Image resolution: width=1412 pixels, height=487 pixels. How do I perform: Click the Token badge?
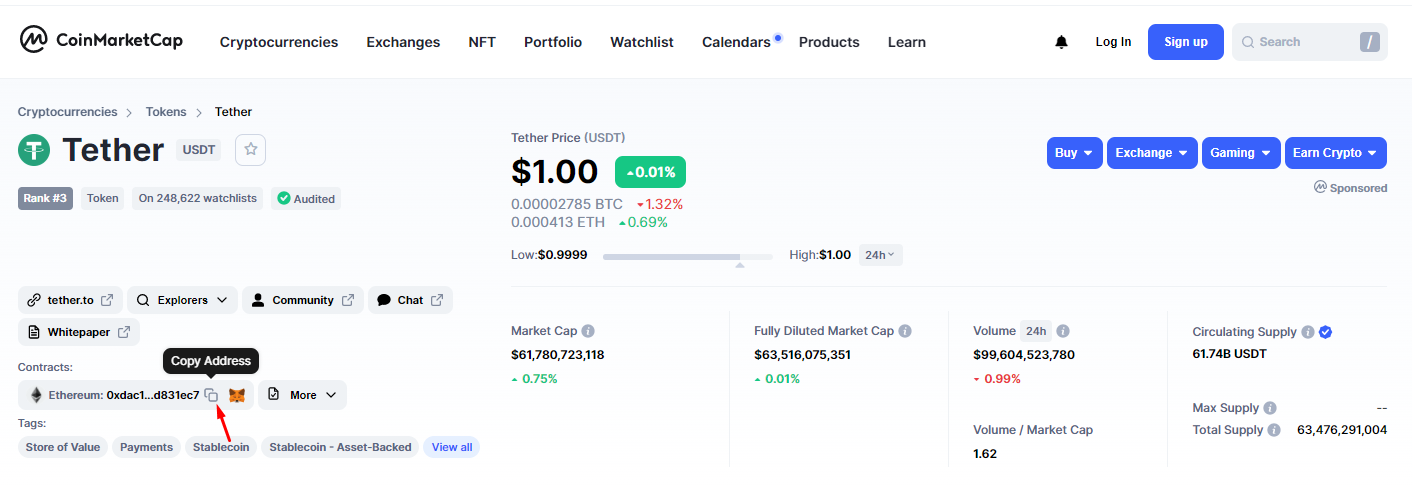pyautogui.click(x=103, y=198)
